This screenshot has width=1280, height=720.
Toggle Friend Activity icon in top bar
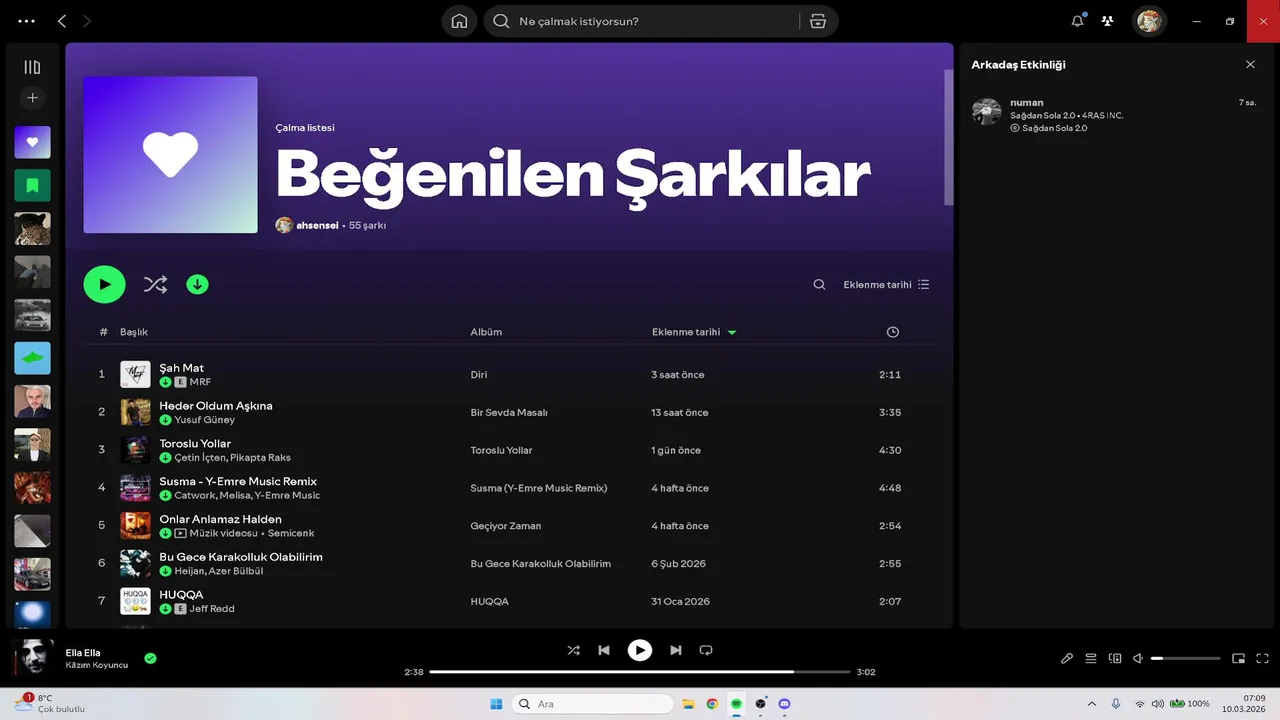[1107, 21]
